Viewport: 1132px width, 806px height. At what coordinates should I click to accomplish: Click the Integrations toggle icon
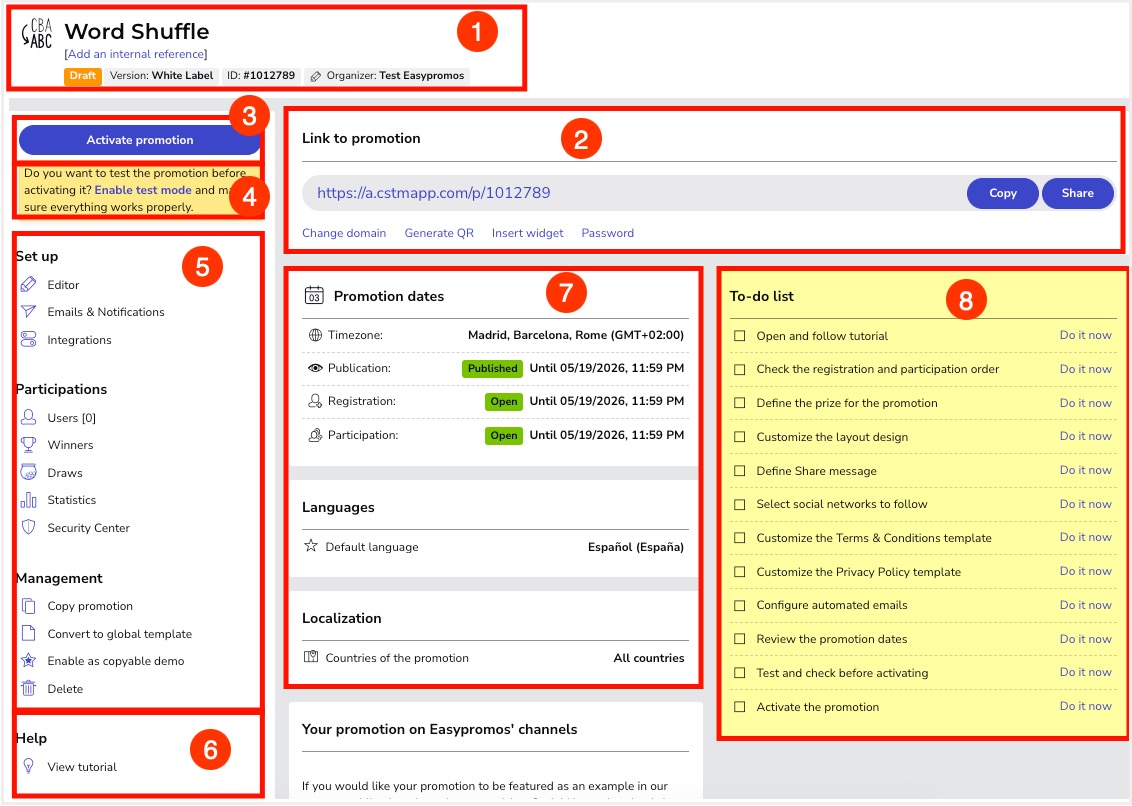[x=28, y=339]
